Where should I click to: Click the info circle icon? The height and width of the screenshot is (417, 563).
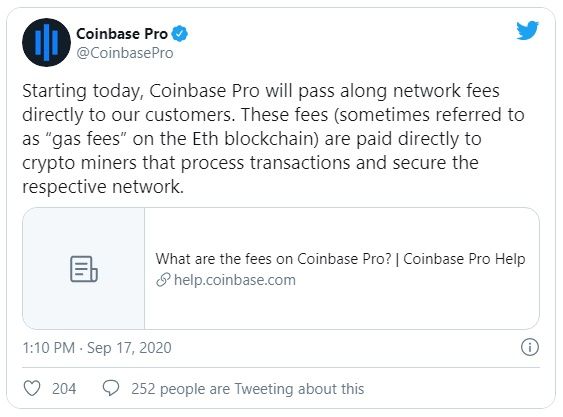point(530,347)
